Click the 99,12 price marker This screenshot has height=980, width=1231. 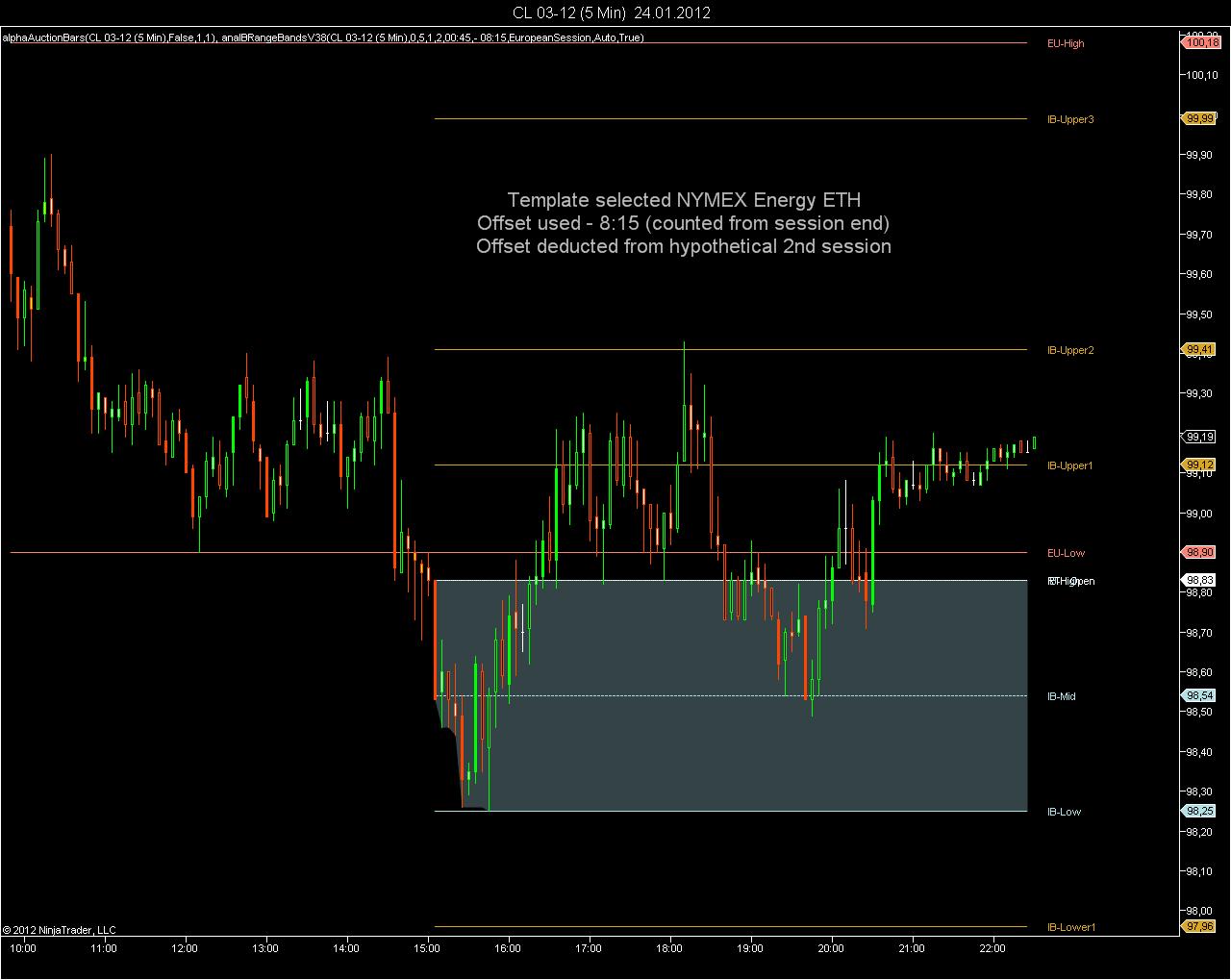click(x=1198, y=465)
